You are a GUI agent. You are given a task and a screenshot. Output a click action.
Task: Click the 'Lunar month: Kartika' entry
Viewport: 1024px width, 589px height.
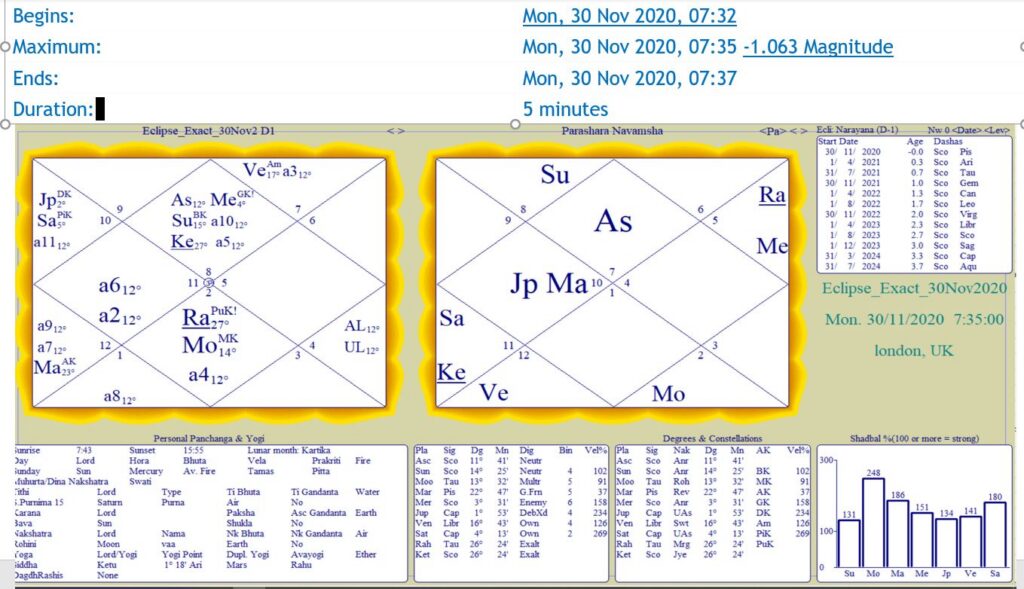coord(289,450)
